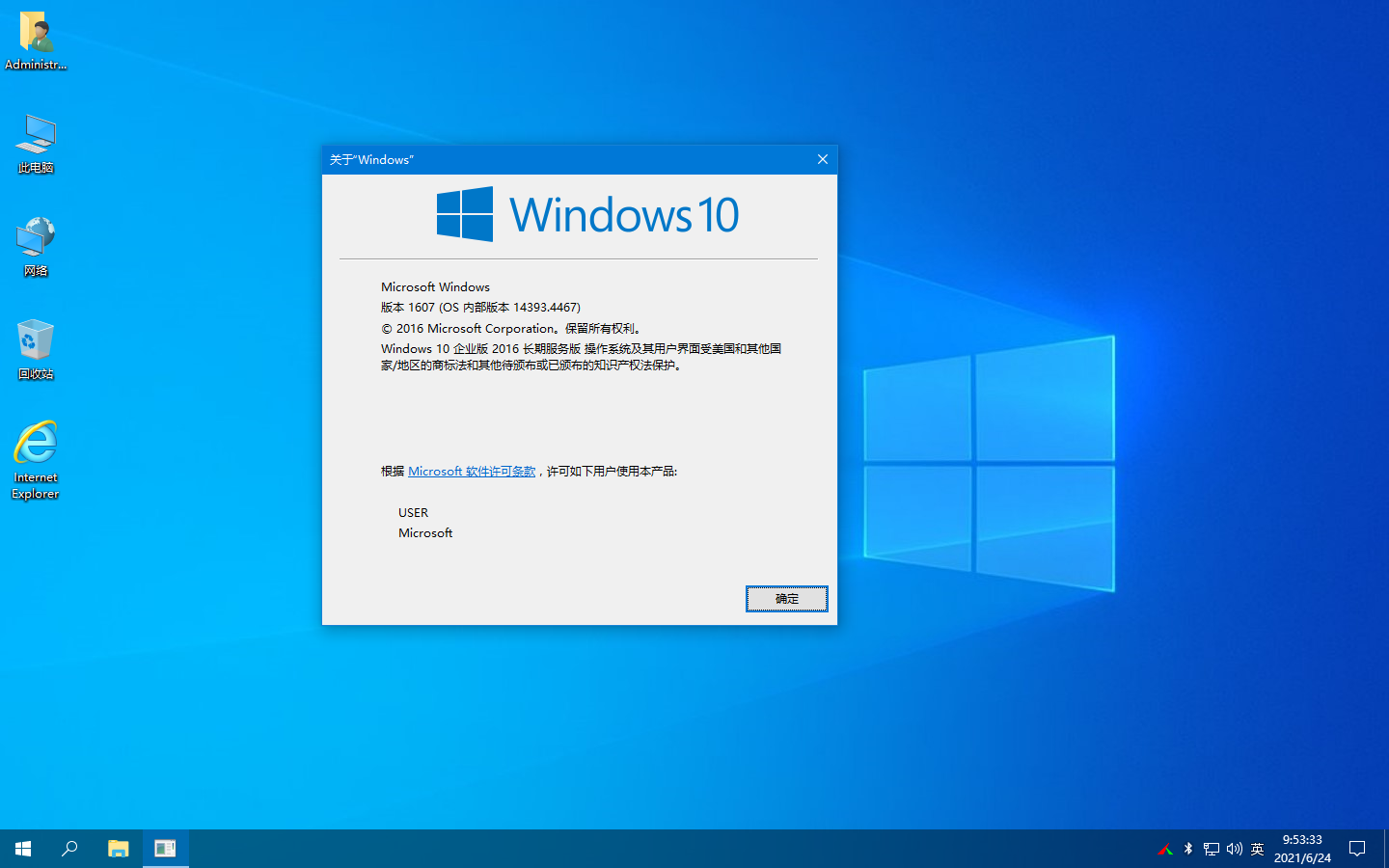Select the 回收站 recycle bin icon

click(36, 351)
